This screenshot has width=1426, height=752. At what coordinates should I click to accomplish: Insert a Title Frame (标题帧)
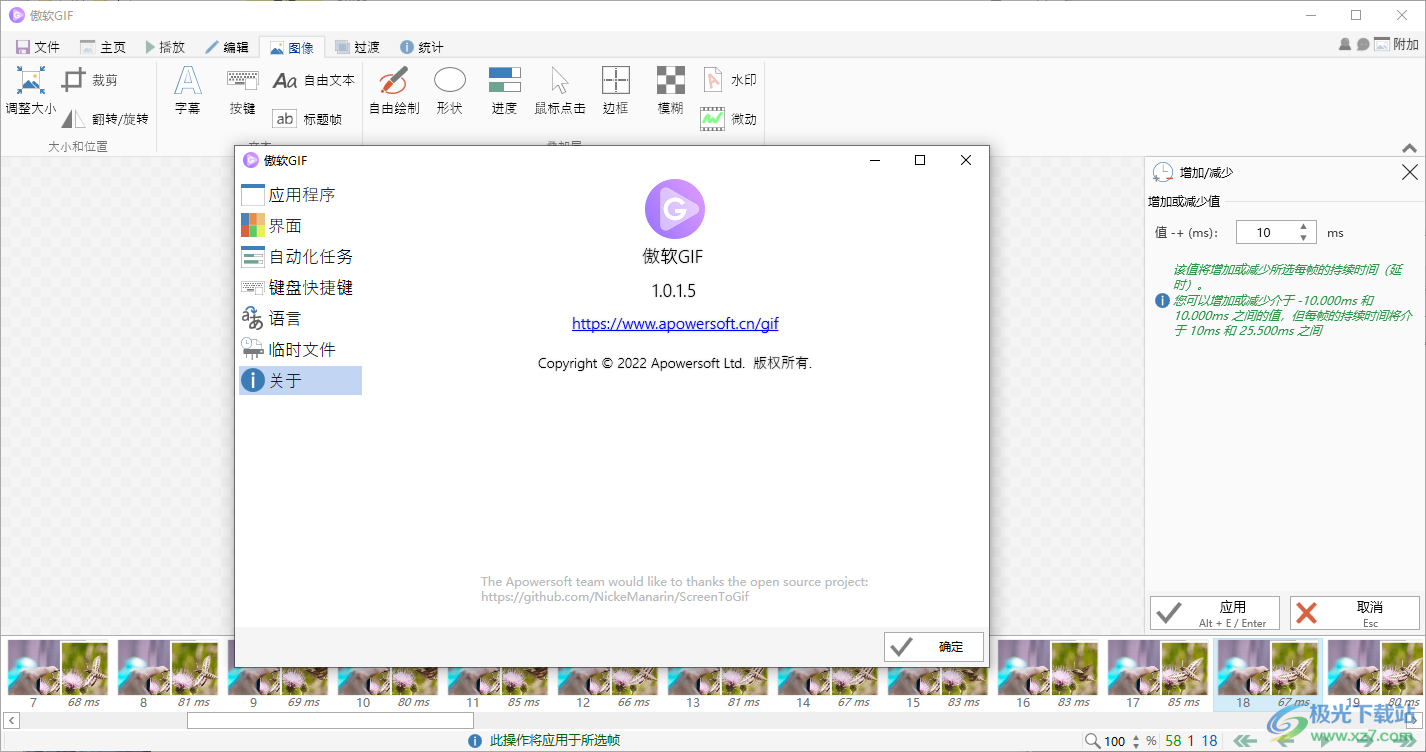[308, 119]
